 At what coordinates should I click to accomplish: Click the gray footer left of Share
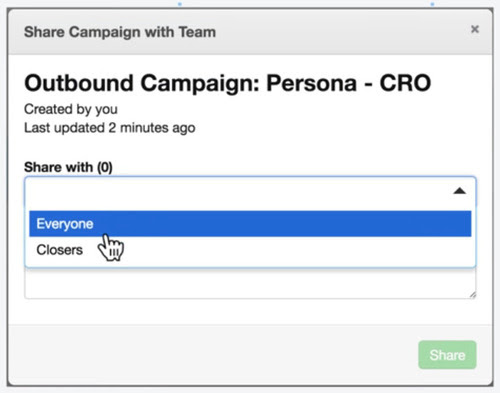coord(213,355)
